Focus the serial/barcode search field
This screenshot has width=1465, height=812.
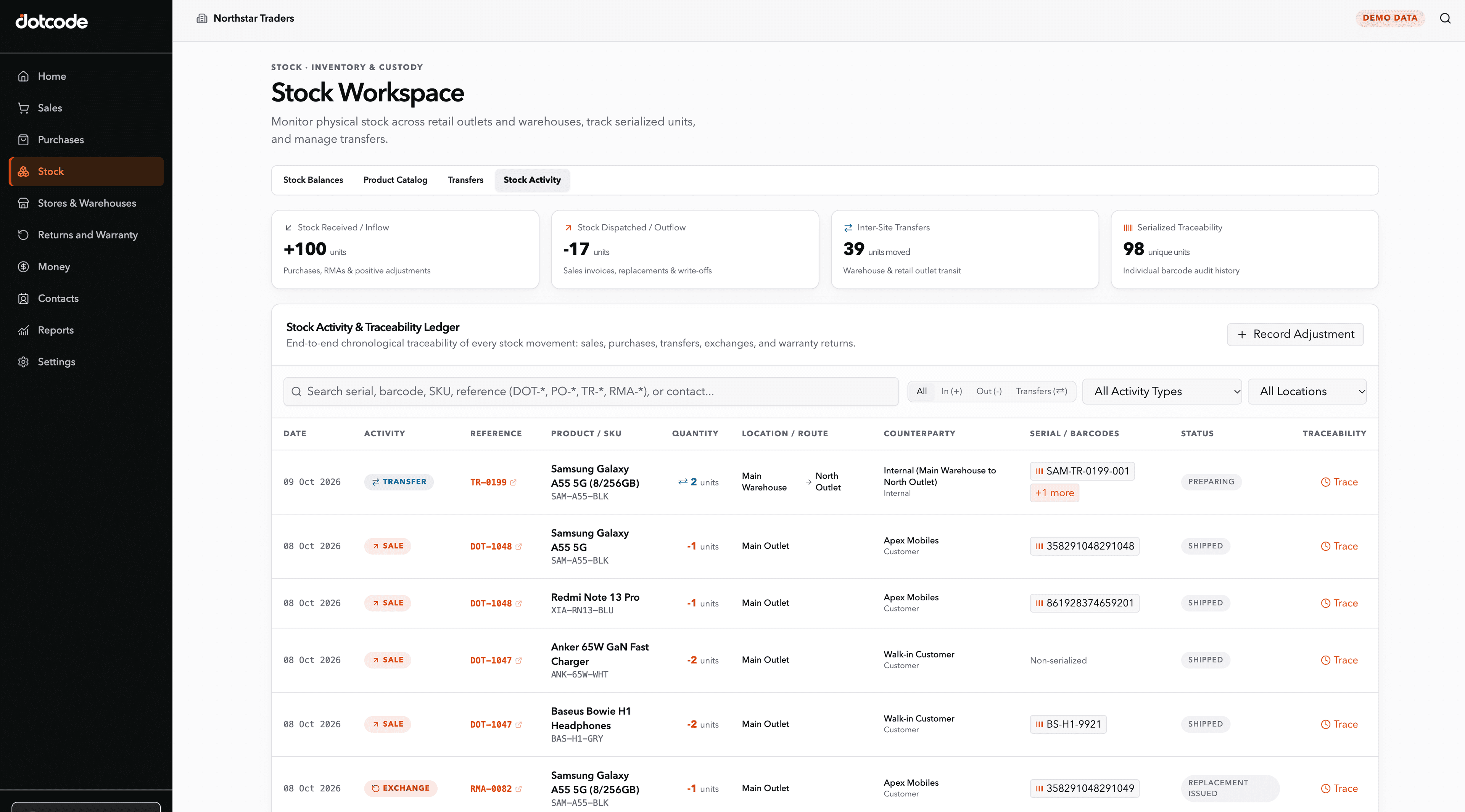coord(591,392)
